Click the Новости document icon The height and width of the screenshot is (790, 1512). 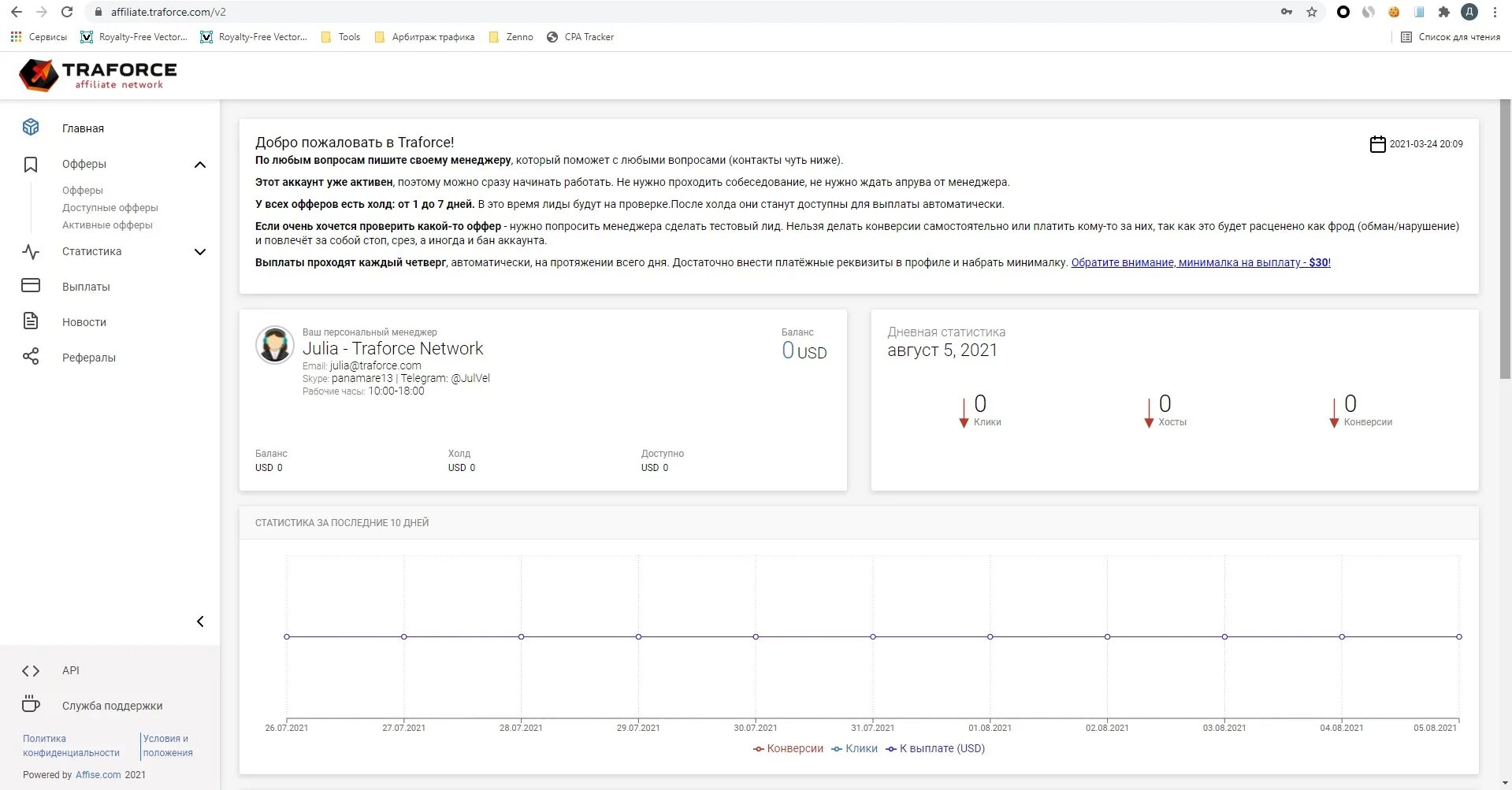coord(31,321)
